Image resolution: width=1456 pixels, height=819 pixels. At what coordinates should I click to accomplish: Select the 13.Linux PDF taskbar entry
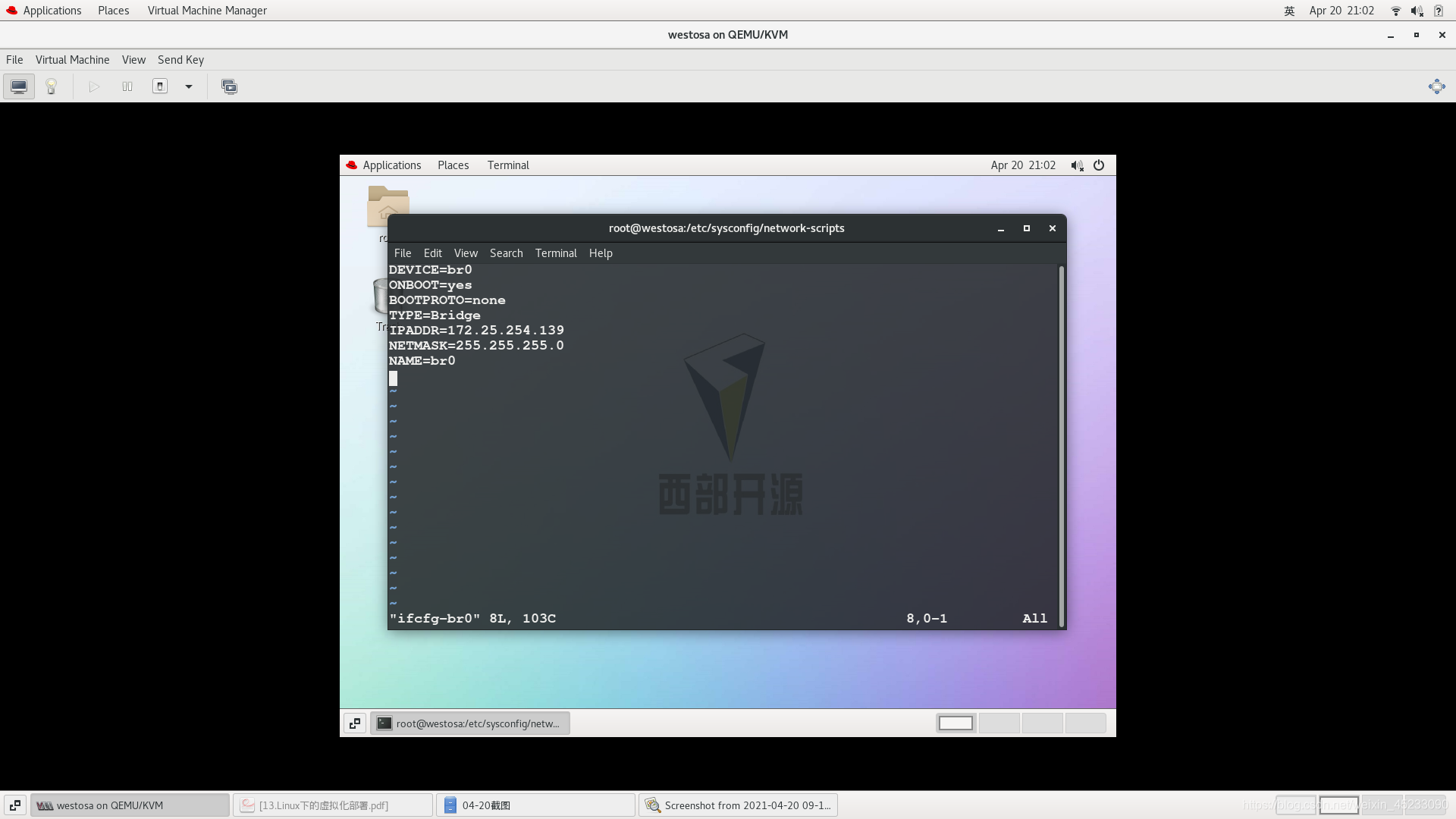pos(333,805)
